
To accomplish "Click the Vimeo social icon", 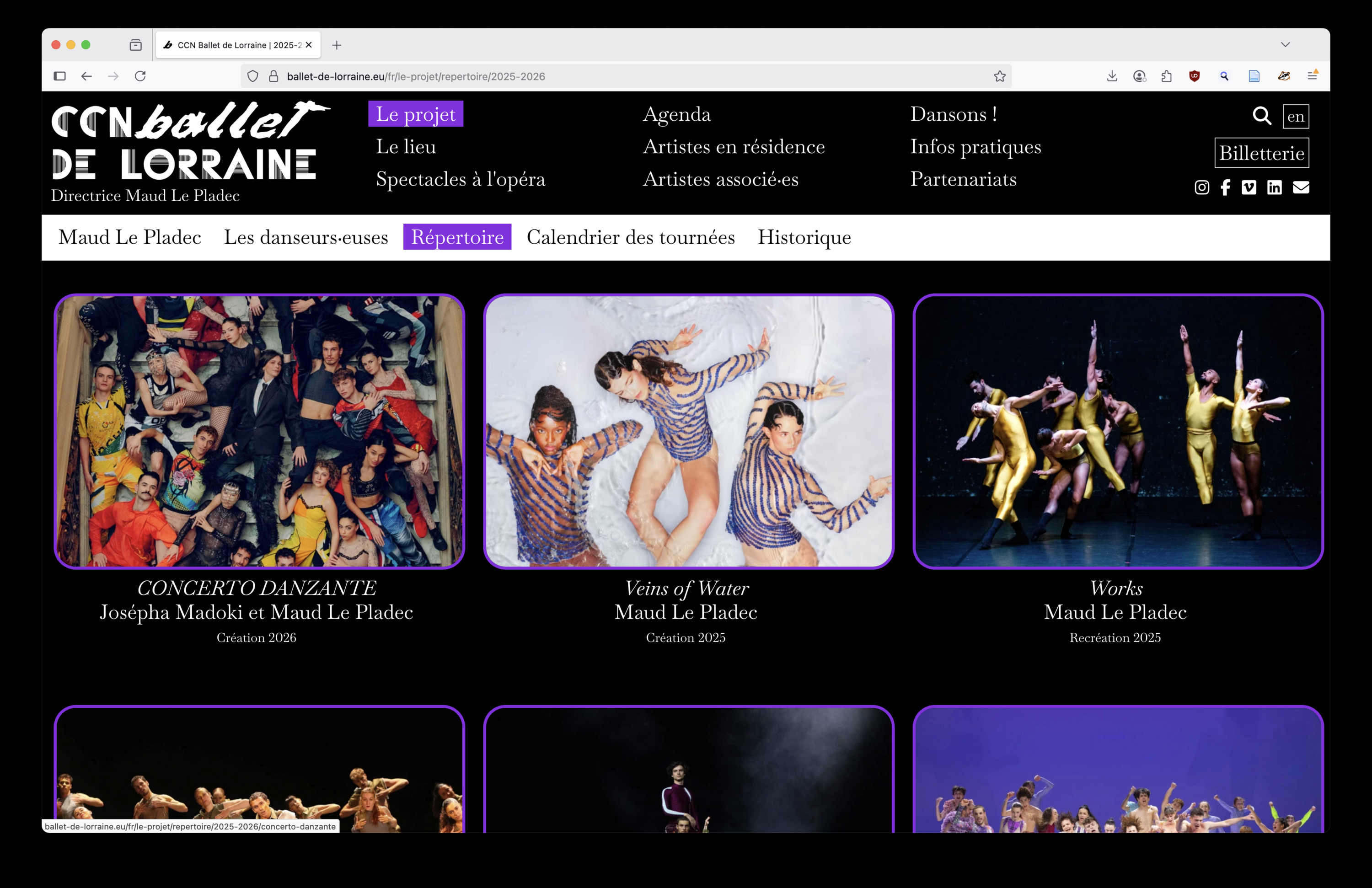I will (1249, 187).
